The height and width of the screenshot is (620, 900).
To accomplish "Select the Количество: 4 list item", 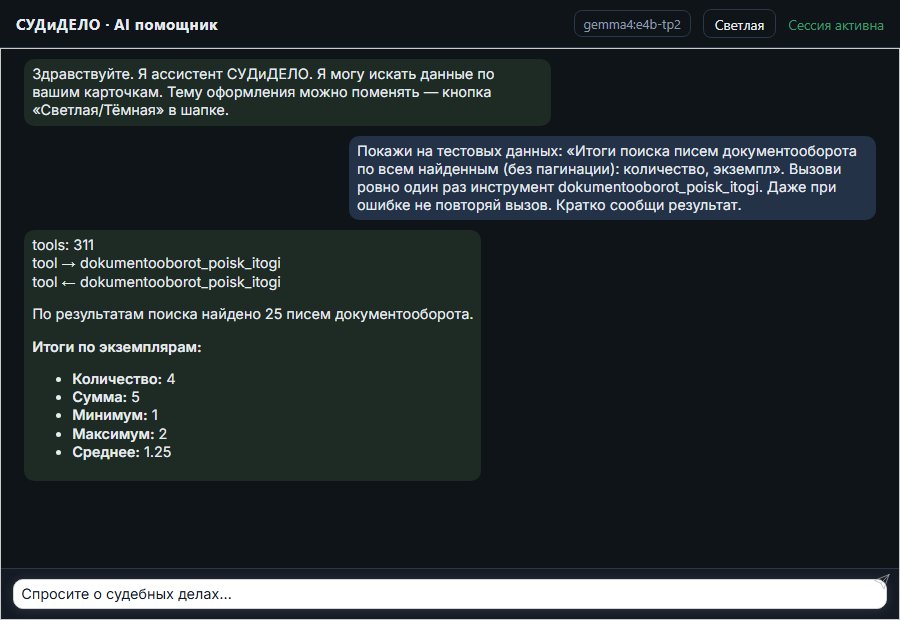I will 123,379.
